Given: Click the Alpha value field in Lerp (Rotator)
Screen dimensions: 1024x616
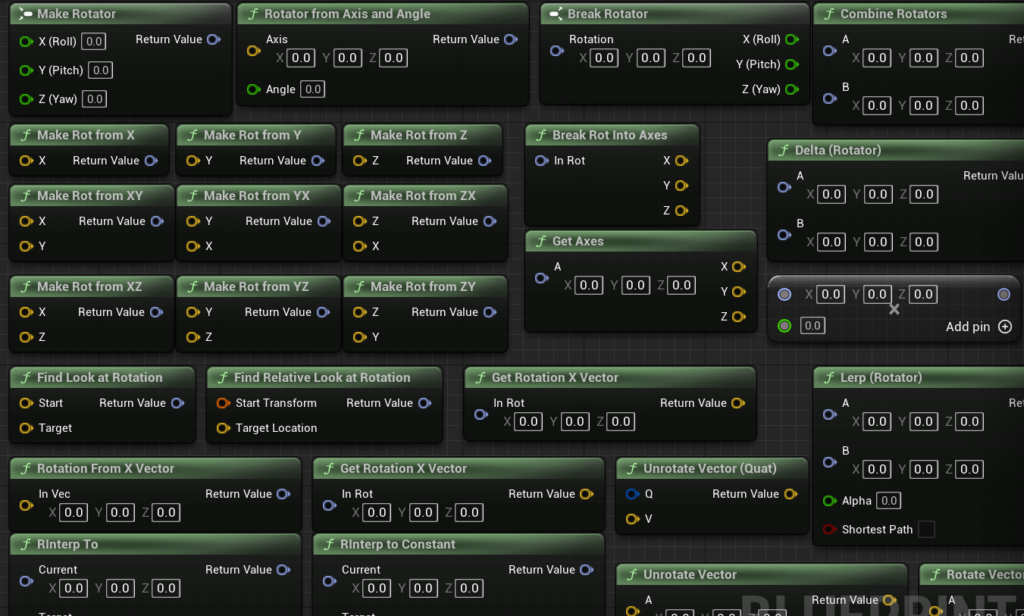Looking at the screenshot, I should (x=888, y=501).
